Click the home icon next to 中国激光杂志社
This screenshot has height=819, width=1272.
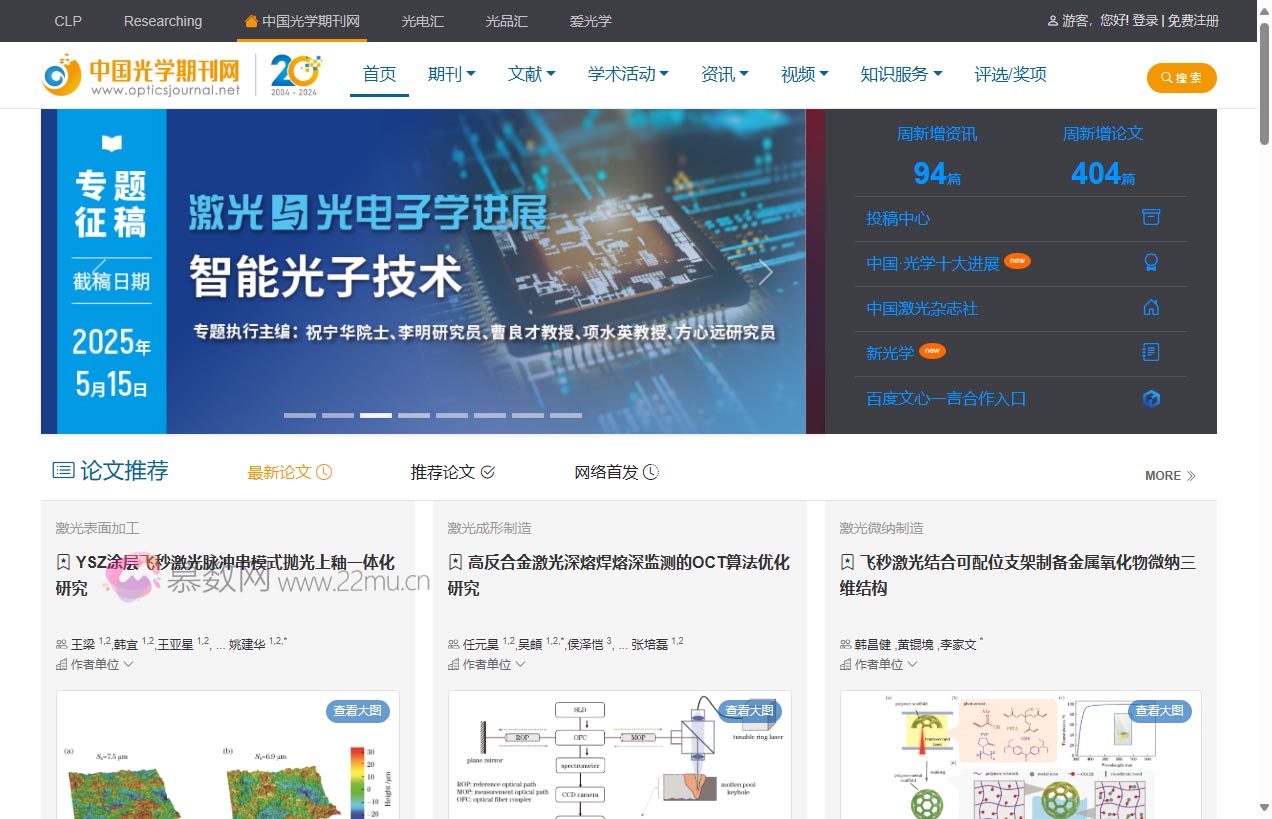(x=1151, y=308)
